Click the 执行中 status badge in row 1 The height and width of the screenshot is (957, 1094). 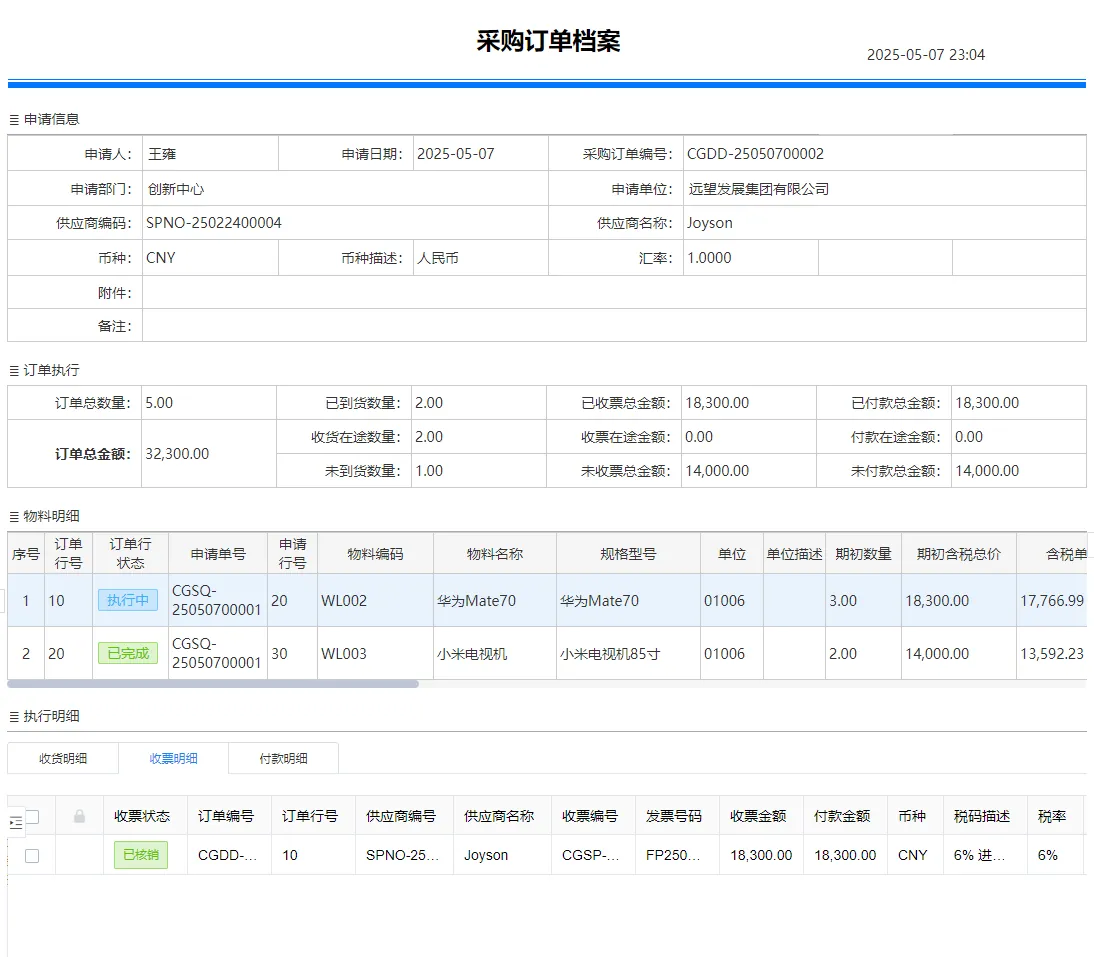pyautogui.click(x=128, y=601)
